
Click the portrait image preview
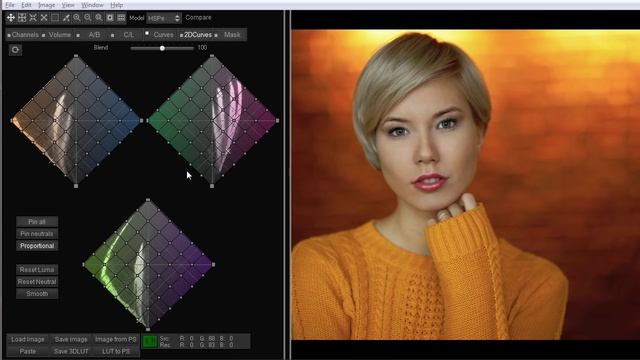point(466,184)
